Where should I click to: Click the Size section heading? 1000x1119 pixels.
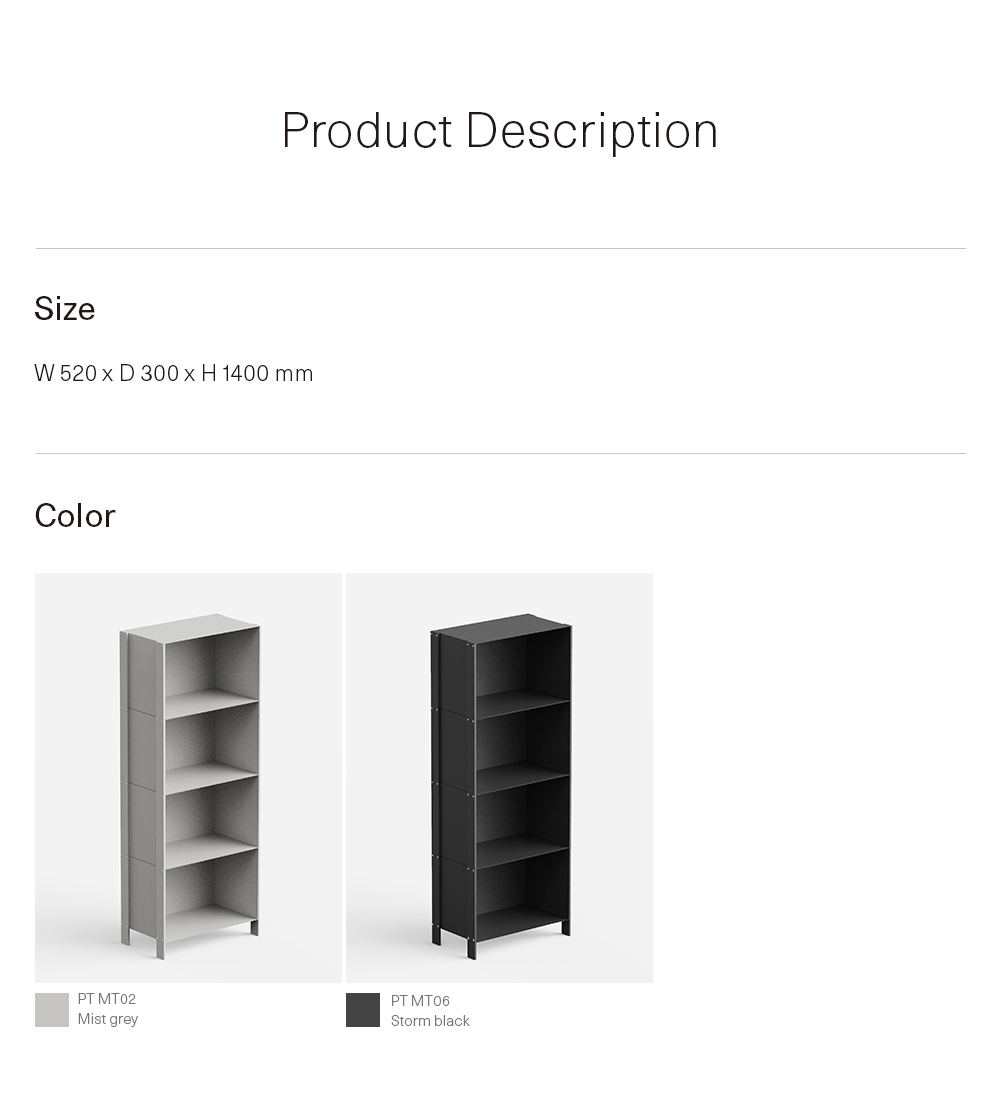coord(64,309)
